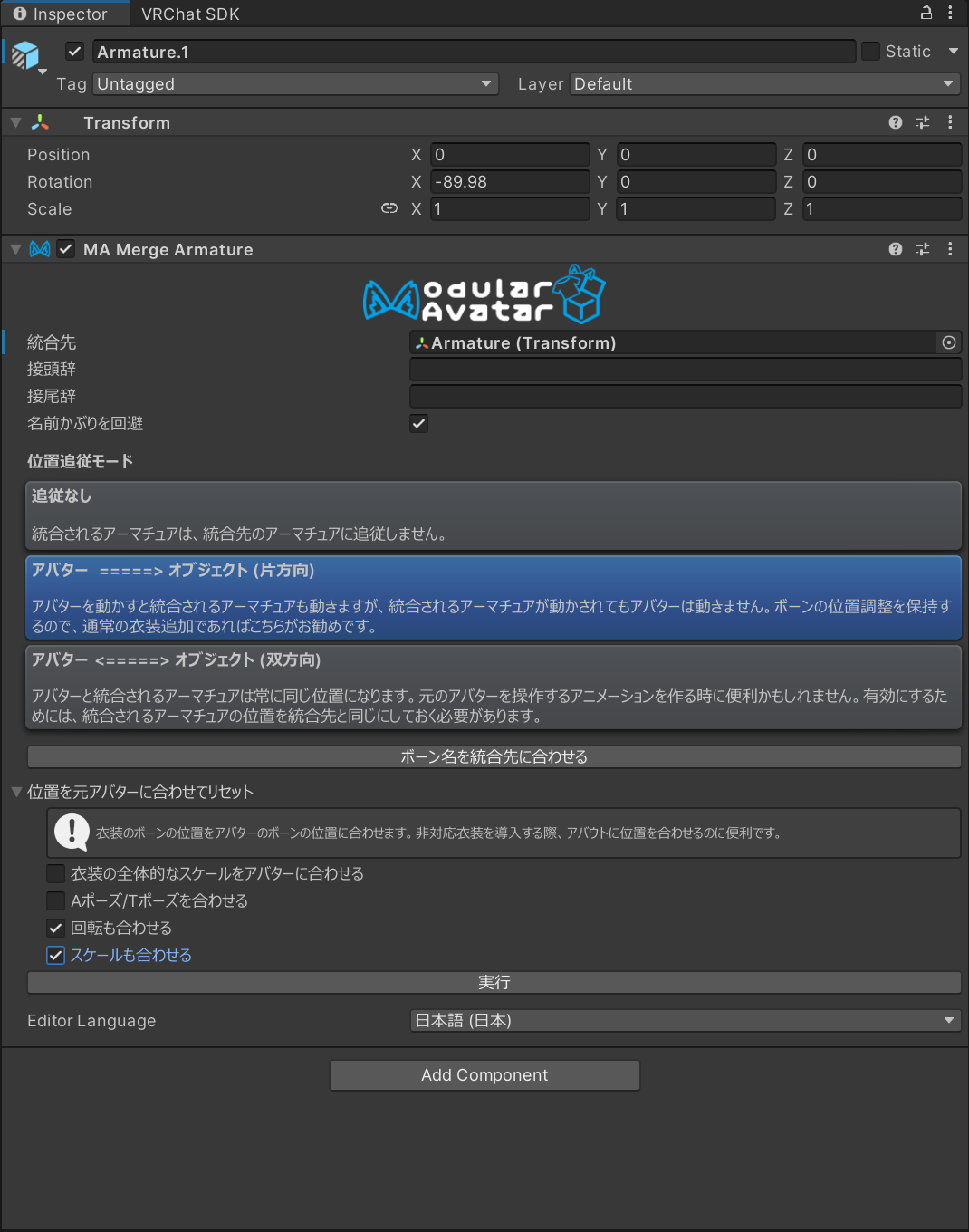Collapse the 位置を元アバターに合わせてリセット foldout
This screenshot has width=969, height=1232.
click(x=15, y=792)
